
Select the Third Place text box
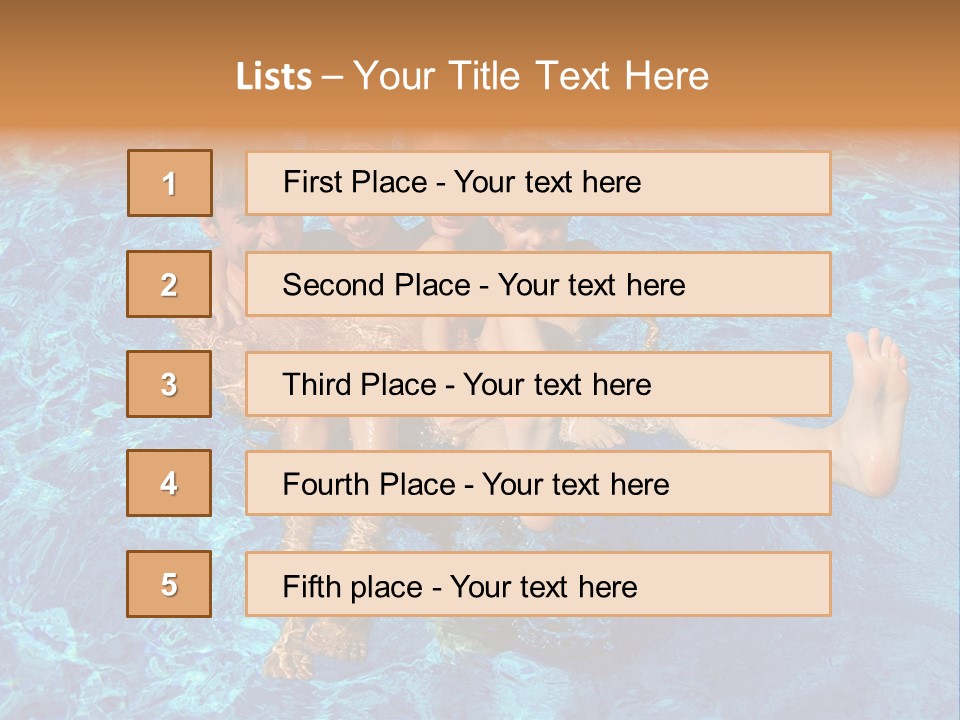[538, 384]
